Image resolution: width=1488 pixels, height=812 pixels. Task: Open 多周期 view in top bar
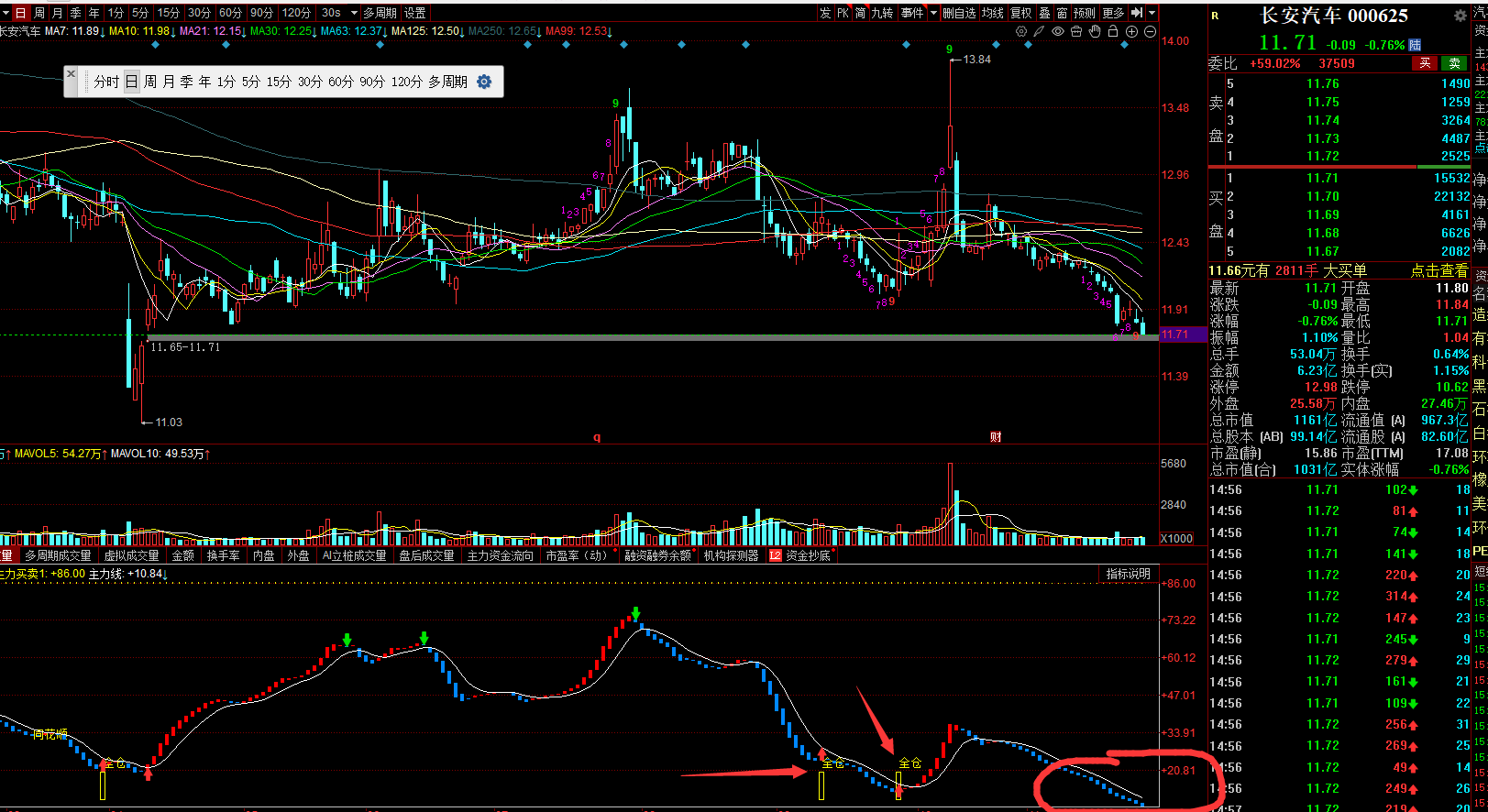pos(380,13)
